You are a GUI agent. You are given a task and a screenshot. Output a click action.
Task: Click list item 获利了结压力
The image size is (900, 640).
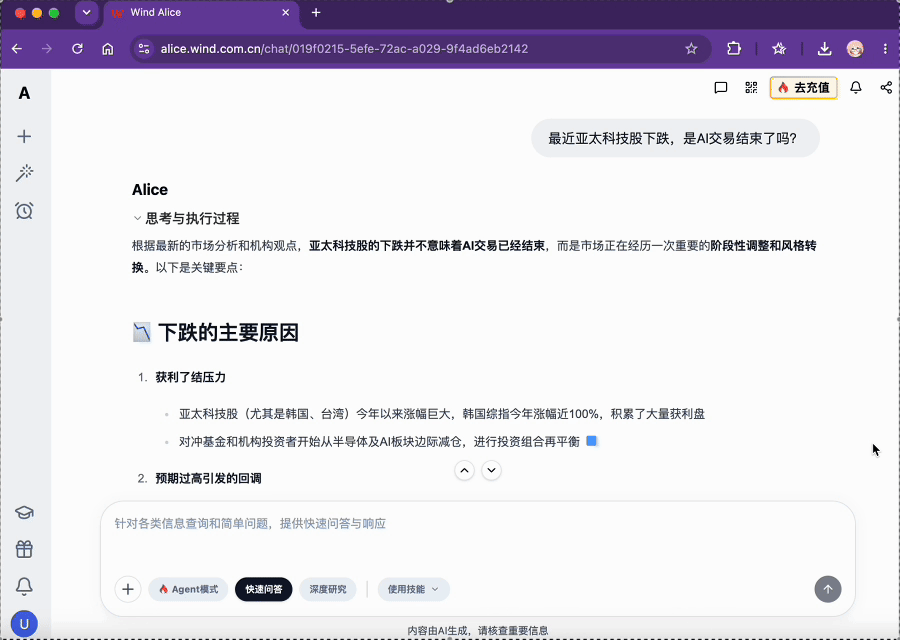[191, 377]
